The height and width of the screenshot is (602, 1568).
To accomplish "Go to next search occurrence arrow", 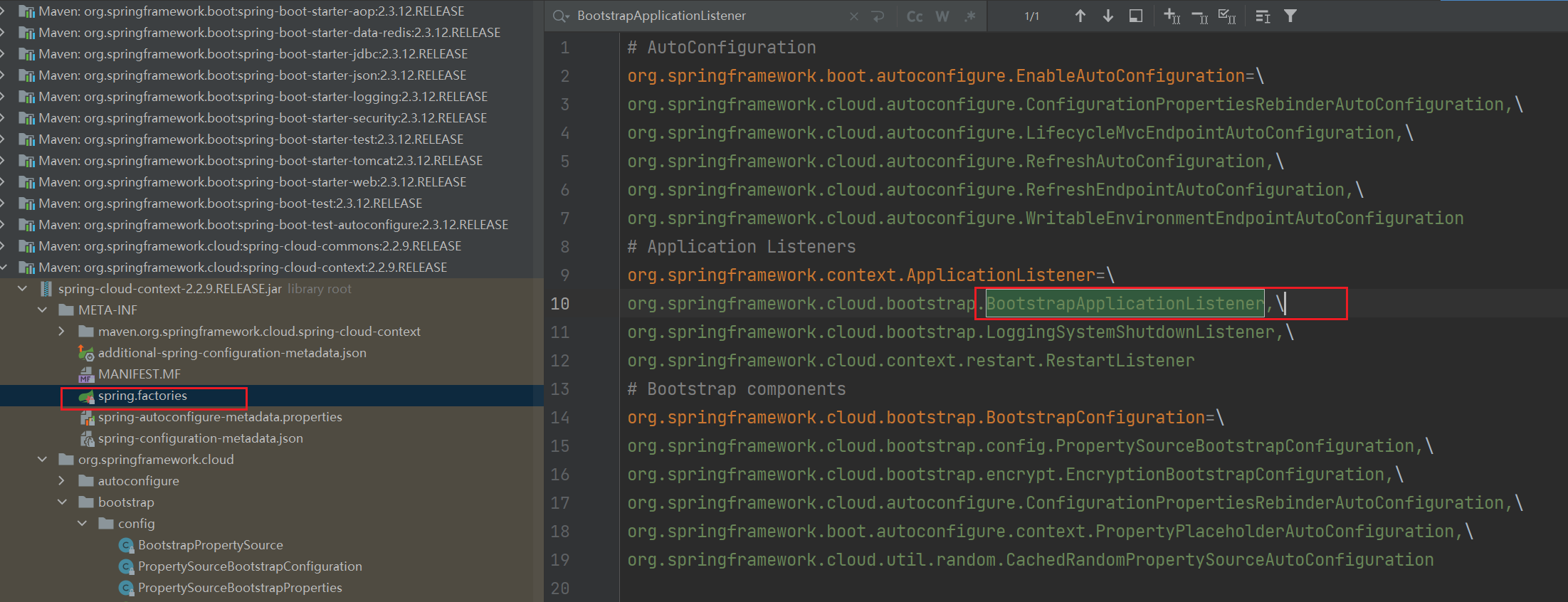I will (1107, 16).
